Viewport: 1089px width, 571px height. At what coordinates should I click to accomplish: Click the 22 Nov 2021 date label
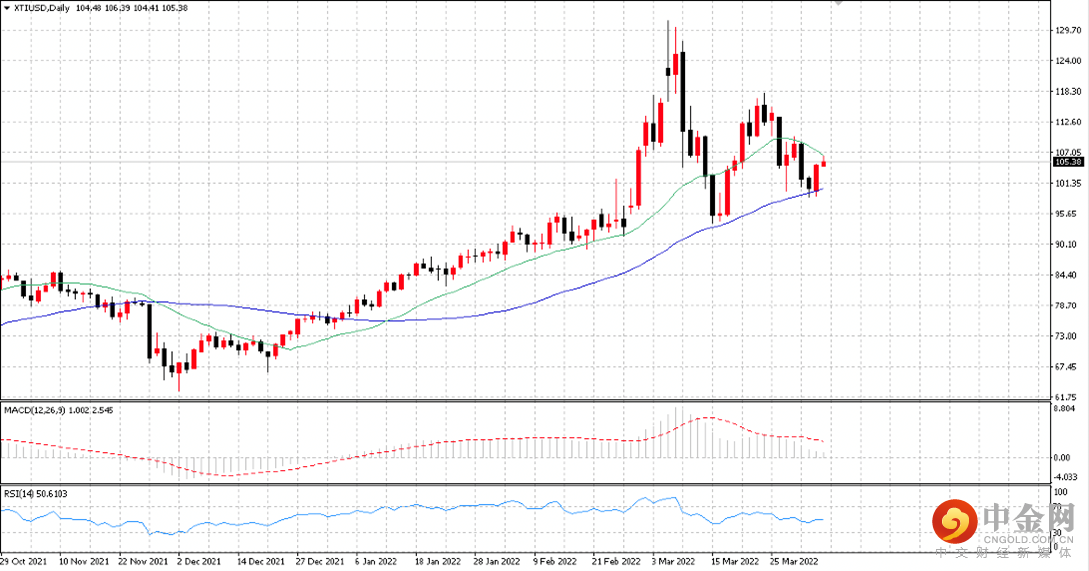(143, 561)
